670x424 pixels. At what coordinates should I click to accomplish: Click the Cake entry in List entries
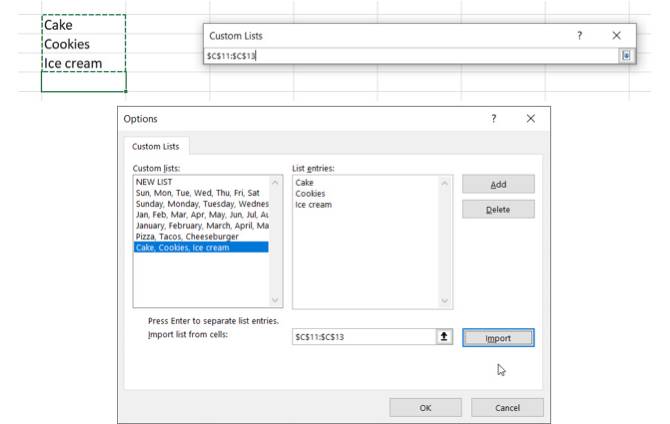pyautogui.click(x=304, y=183)
